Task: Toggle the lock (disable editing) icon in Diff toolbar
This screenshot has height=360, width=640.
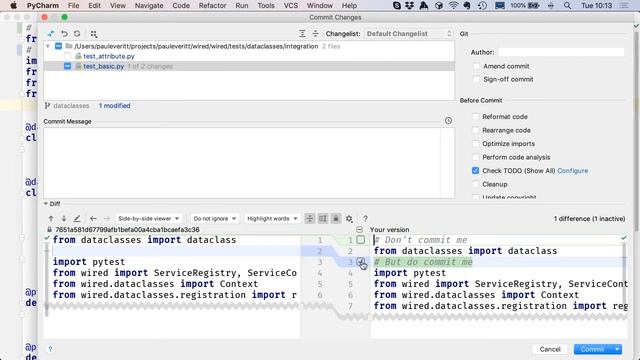Action: click(x=336, y=219)
